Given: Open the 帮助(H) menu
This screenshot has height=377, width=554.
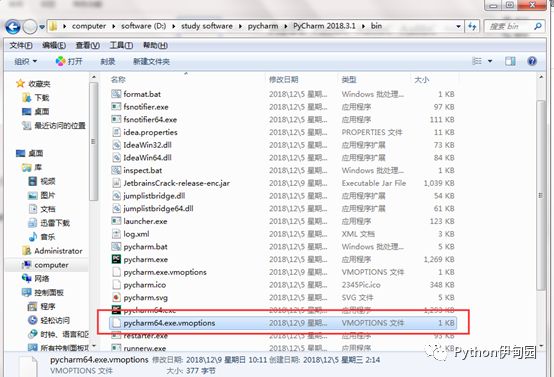Looking at the screenshot, I should tap(155, 46).
